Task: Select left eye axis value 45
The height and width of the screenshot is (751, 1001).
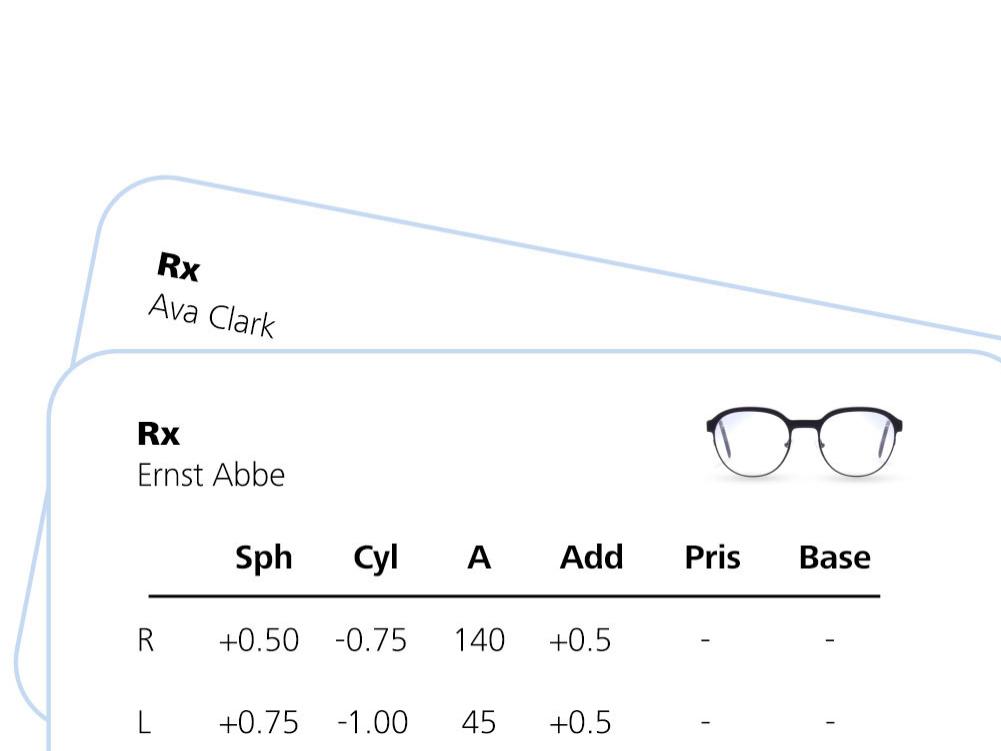Action: pyautogui.click(x=478, y=722)
